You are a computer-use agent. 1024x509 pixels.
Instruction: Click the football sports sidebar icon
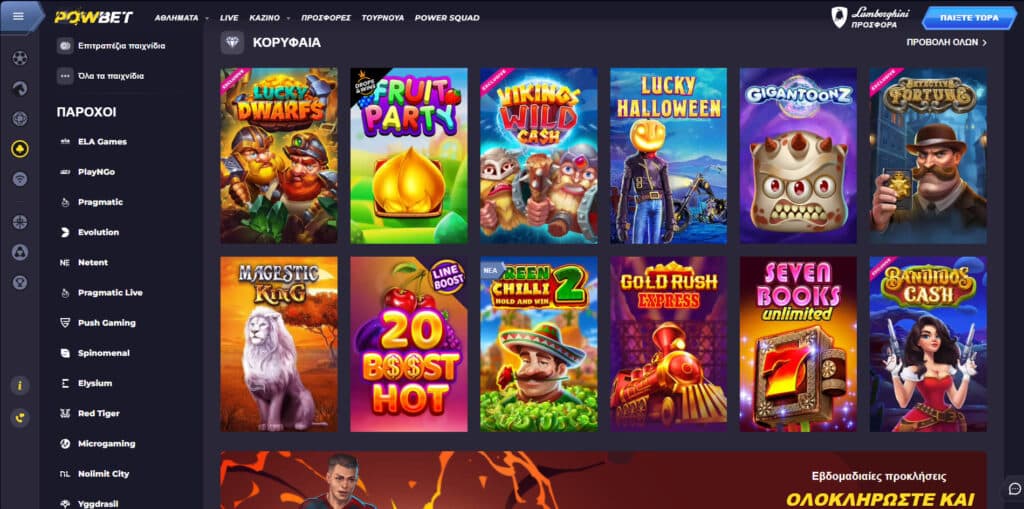[20, 58]
